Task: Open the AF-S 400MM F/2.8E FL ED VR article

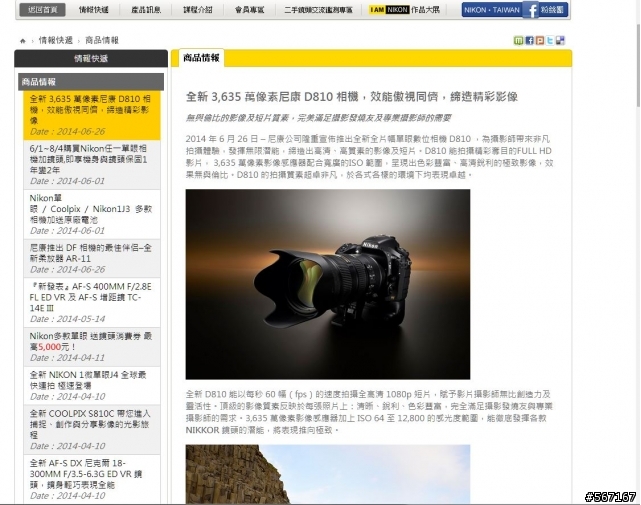Action: coord(92,302)
